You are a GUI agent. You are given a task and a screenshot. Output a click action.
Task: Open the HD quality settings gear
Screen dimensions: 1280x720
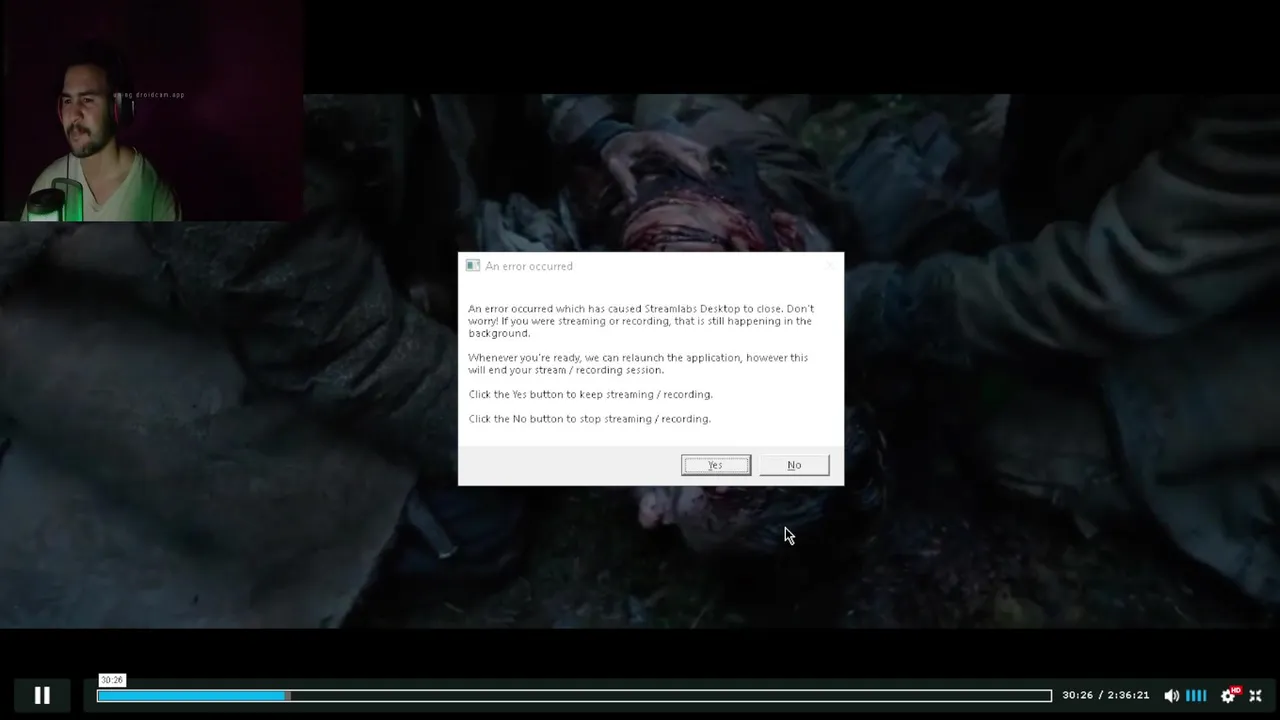coord(1229,695)
